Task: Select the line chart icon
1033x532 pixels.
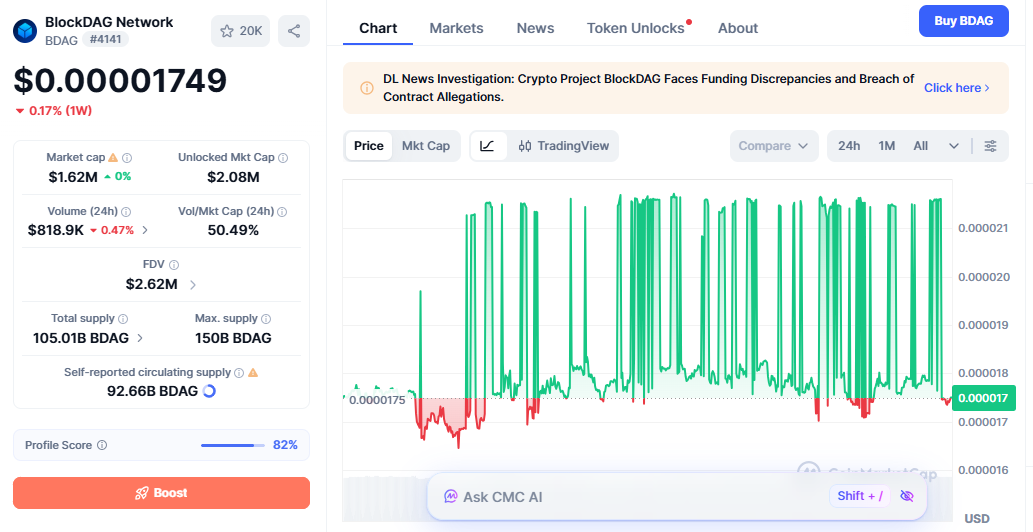Action: coord(488,146)
